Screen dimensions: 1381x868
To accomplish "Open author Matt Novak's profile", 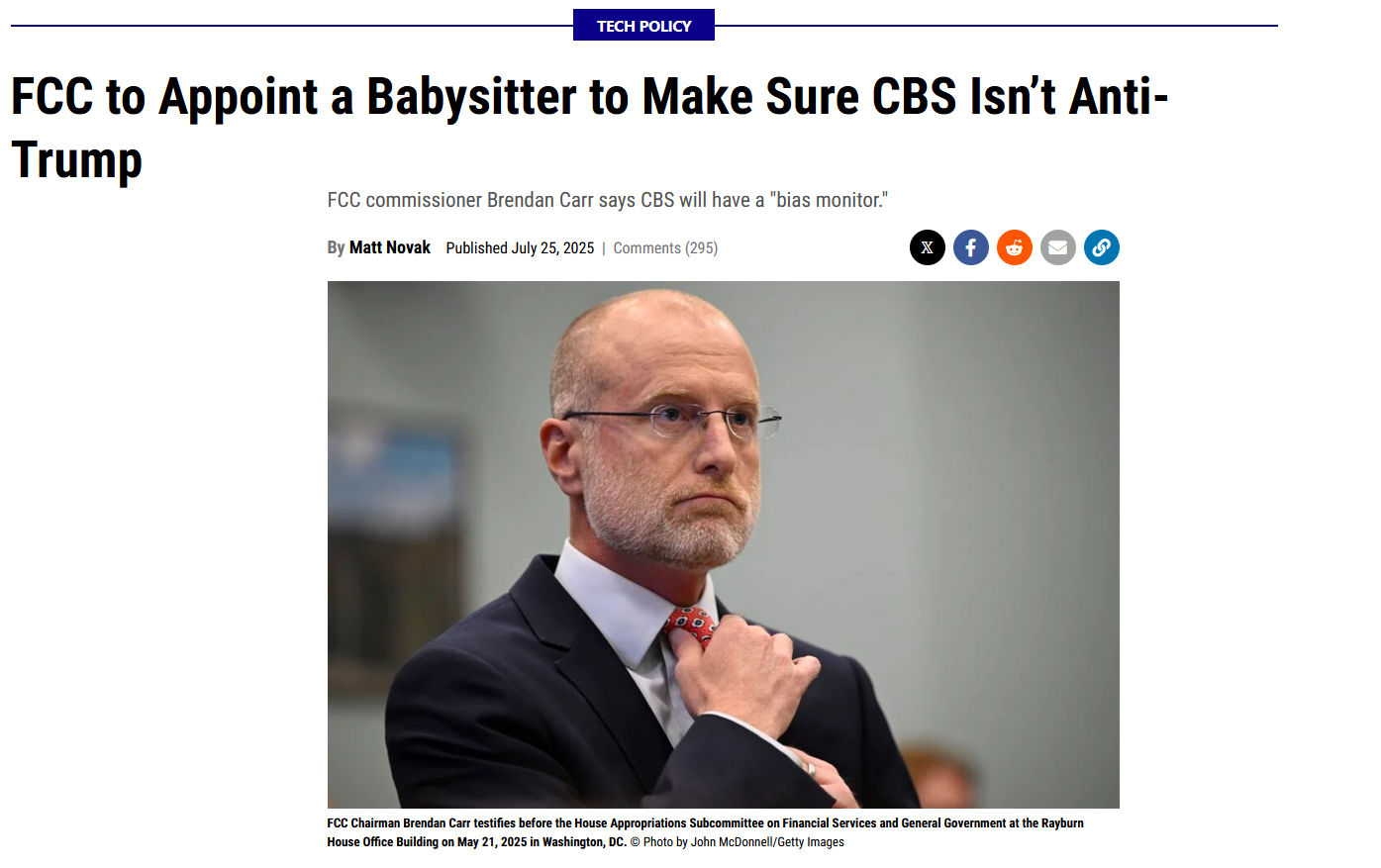I will pos(390,247).
